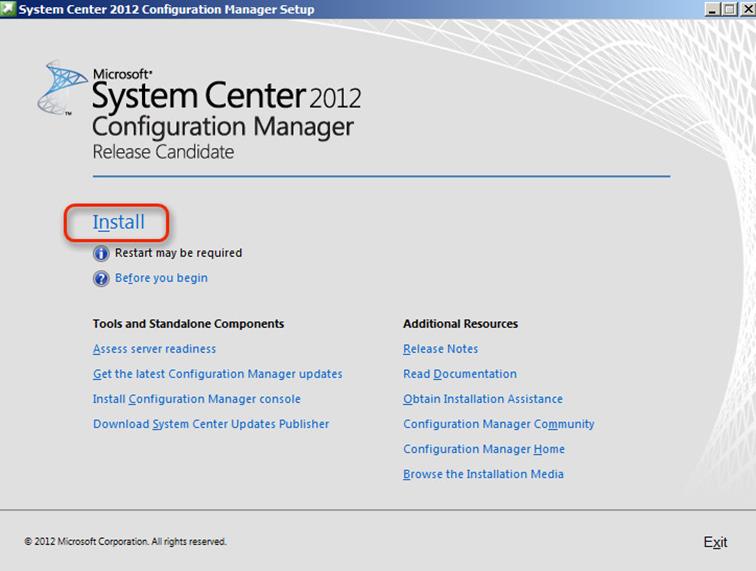
Task: Click the System Center logo graphic
Action: pos(61,88)
